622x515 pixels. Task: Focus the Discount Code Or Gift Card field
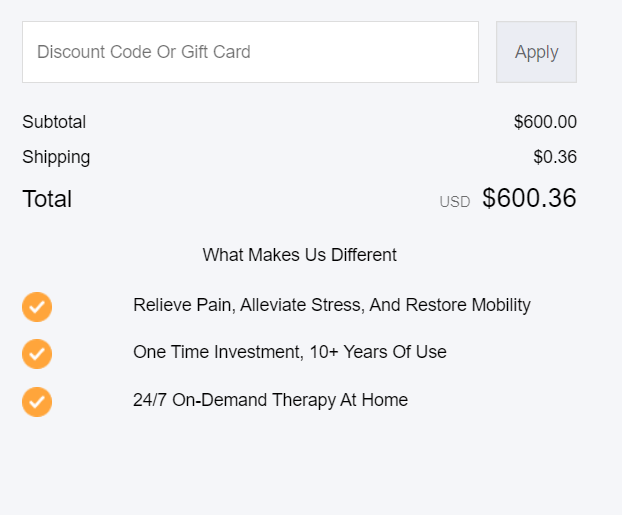pos(250,52)
